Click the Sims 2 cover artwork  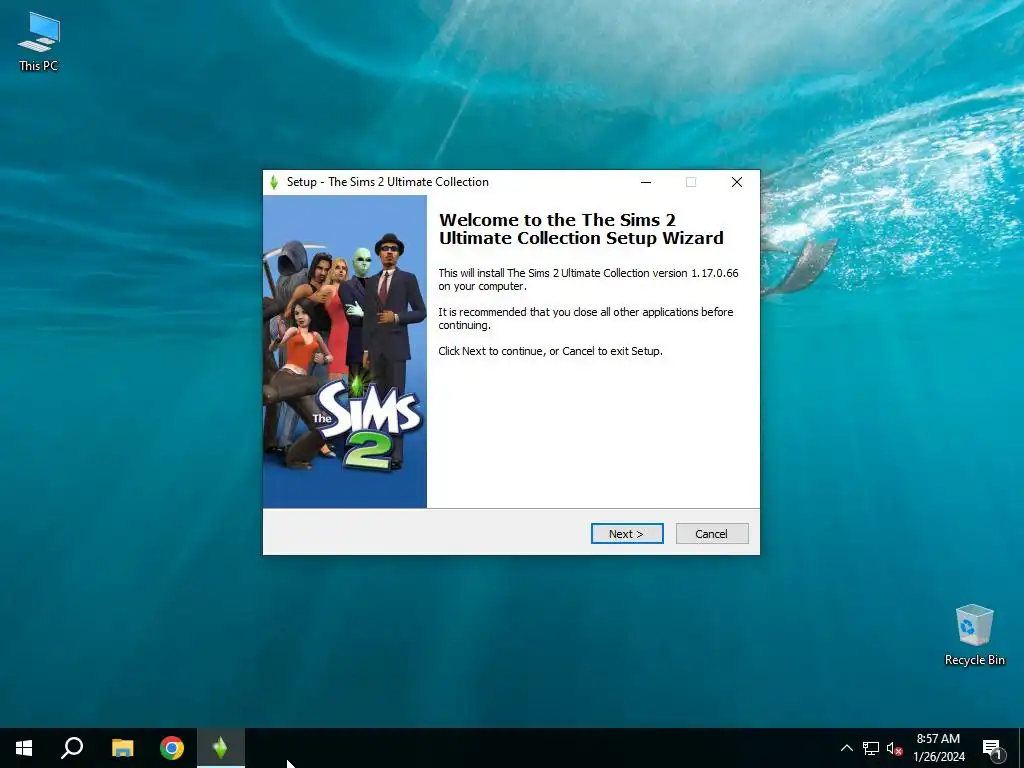tap(345, 351)
